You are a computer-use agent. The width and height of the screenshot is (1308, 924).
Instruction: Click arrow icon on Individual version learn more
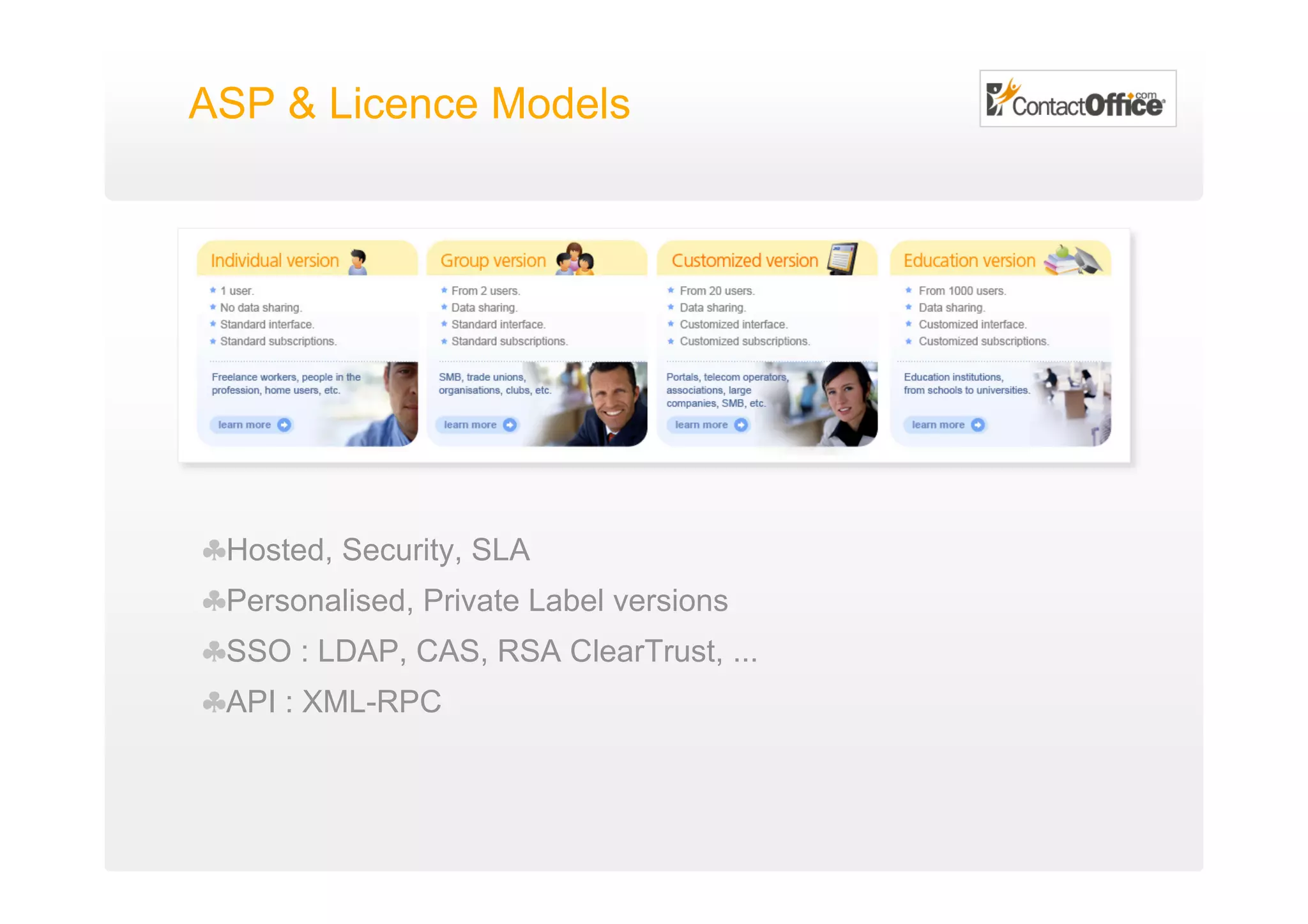pyautogui.click(x=284, y=425)
